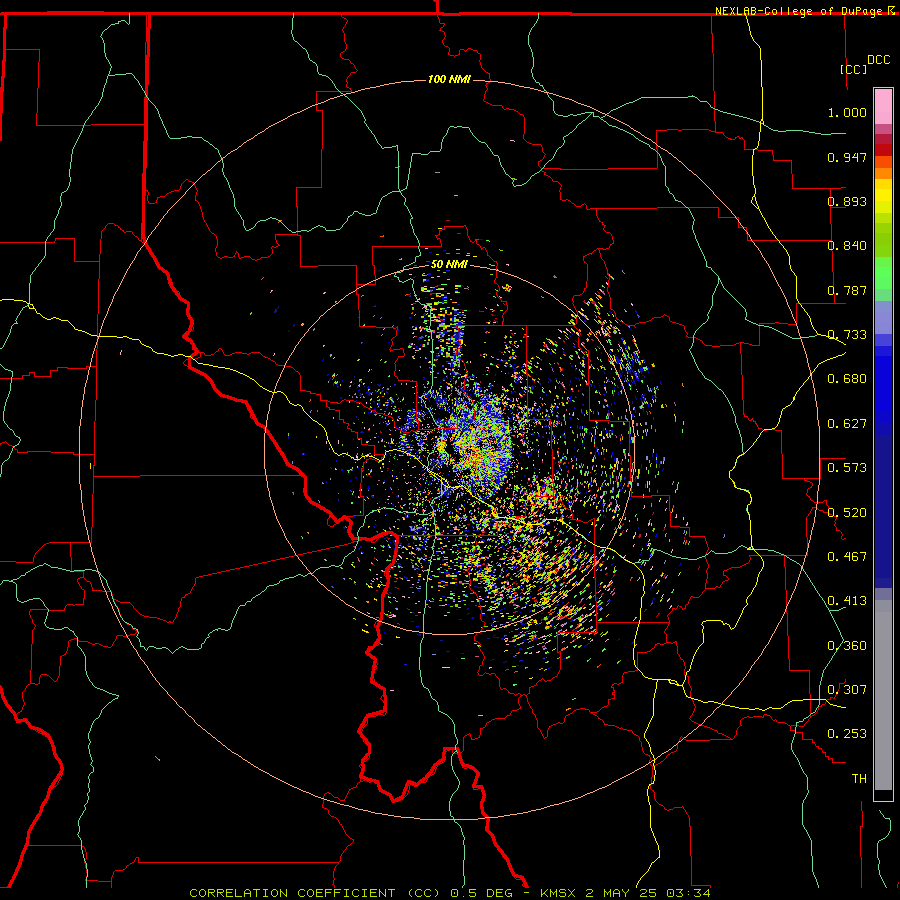Select the 0.893 scale value
Image resolution: width=900 pixels, height=900 pixels.
point(847,201)
